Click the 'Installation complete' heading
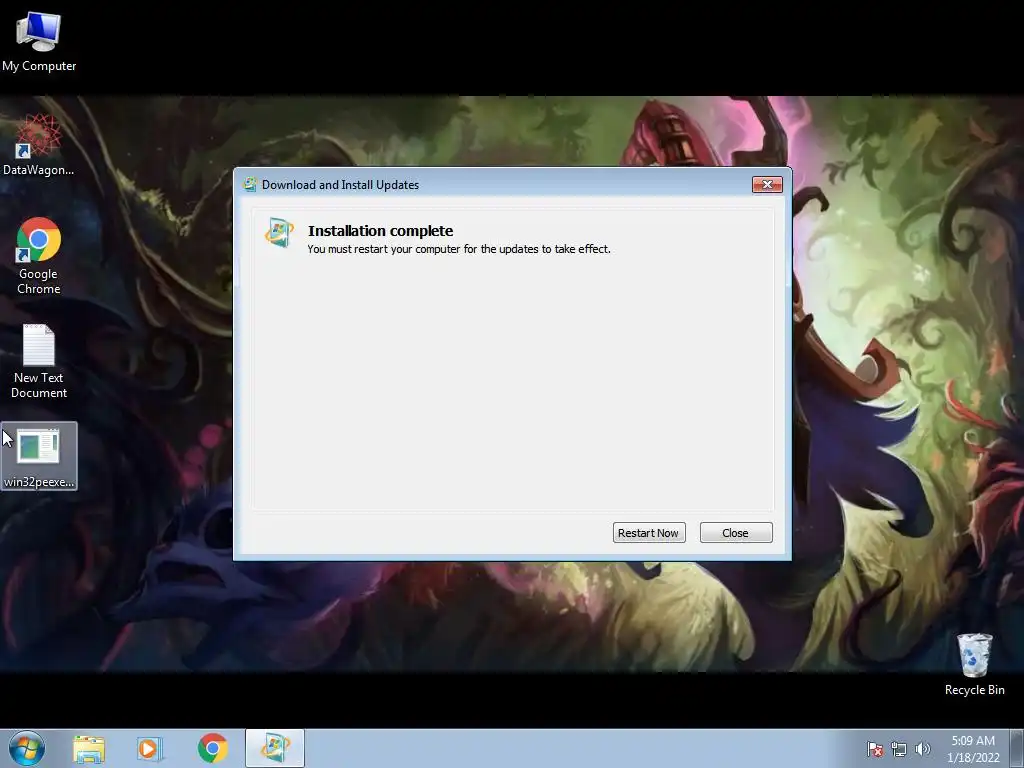 click(x=381, y=231)
